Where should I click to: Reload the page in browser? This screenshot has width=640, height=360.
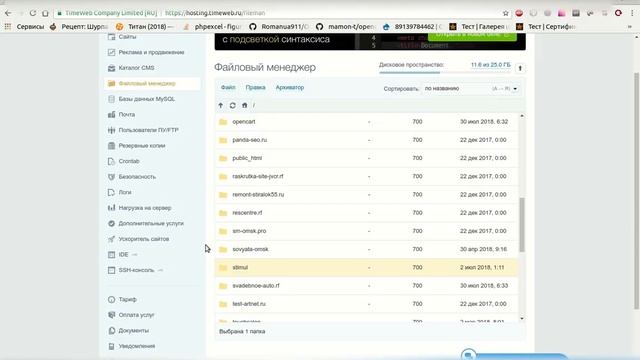[33, 13]
